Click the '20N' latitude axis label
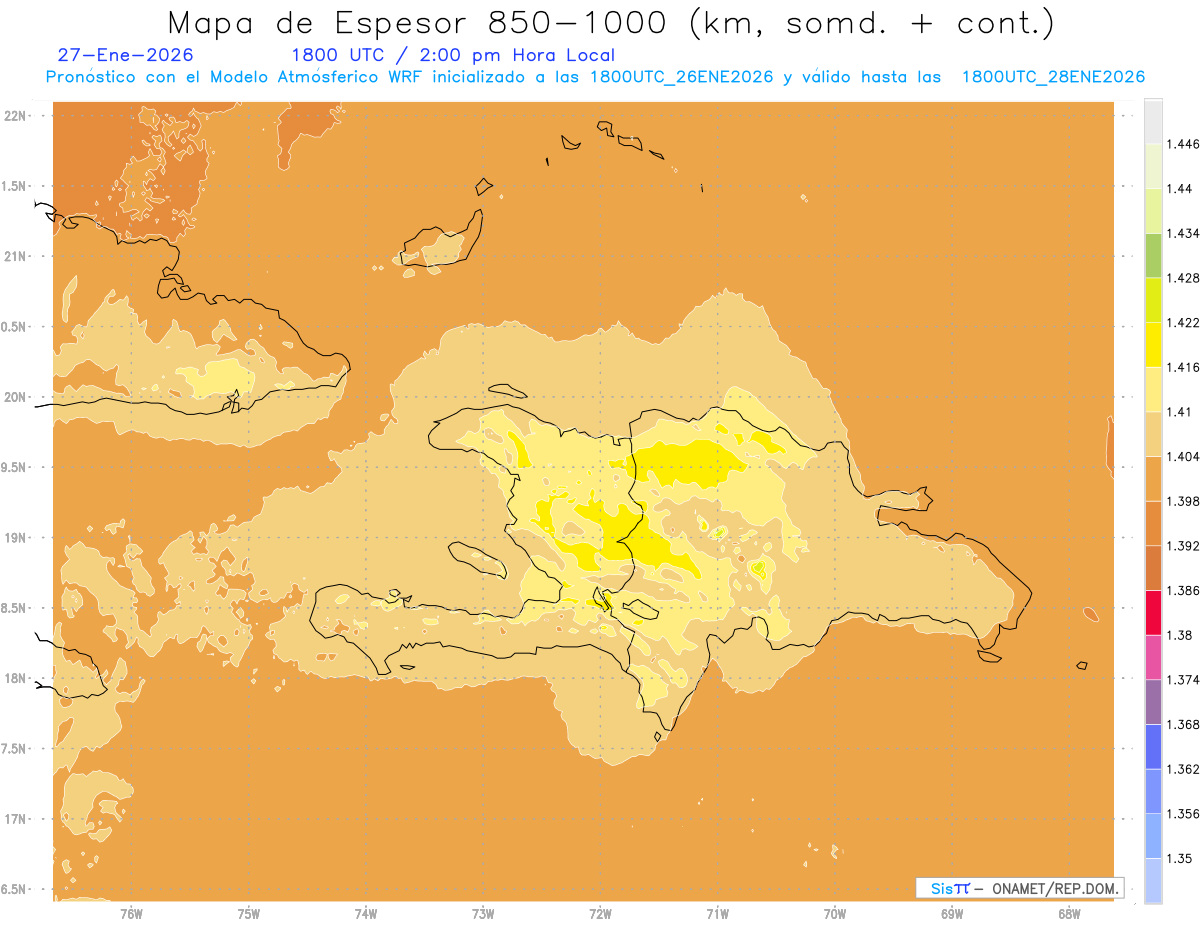The image size is (1200, 927). click(16, 397)
